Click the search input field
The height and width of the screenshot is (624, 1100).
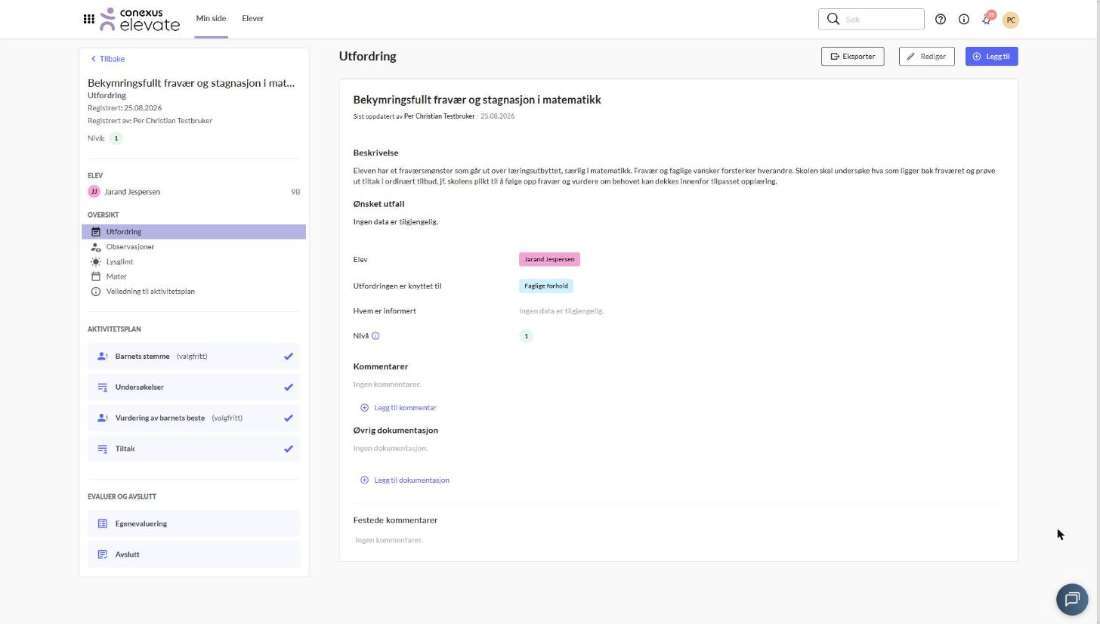[x=871, y=19]
